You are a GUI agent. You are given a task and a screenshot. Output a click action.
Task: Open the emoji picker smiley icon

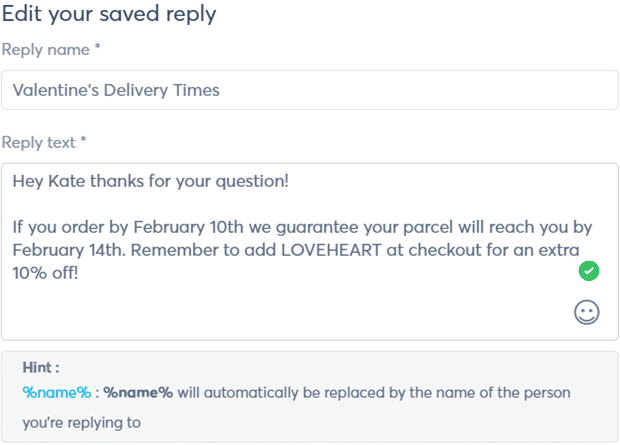587,313
